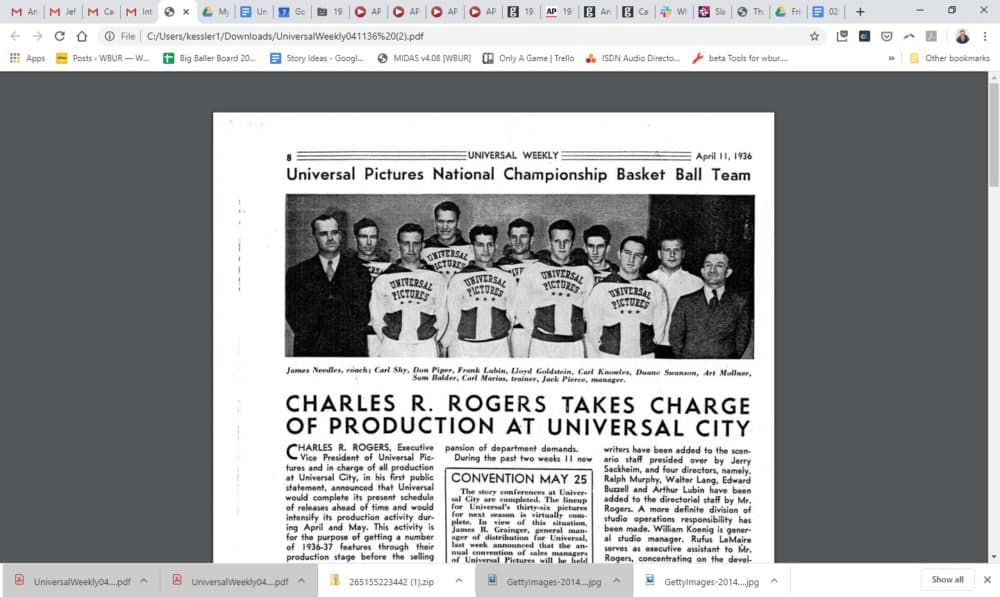Open the Apps shortcut in bookmarks bar
Viewport: 1000px width, 597px height.
point(27,58)
